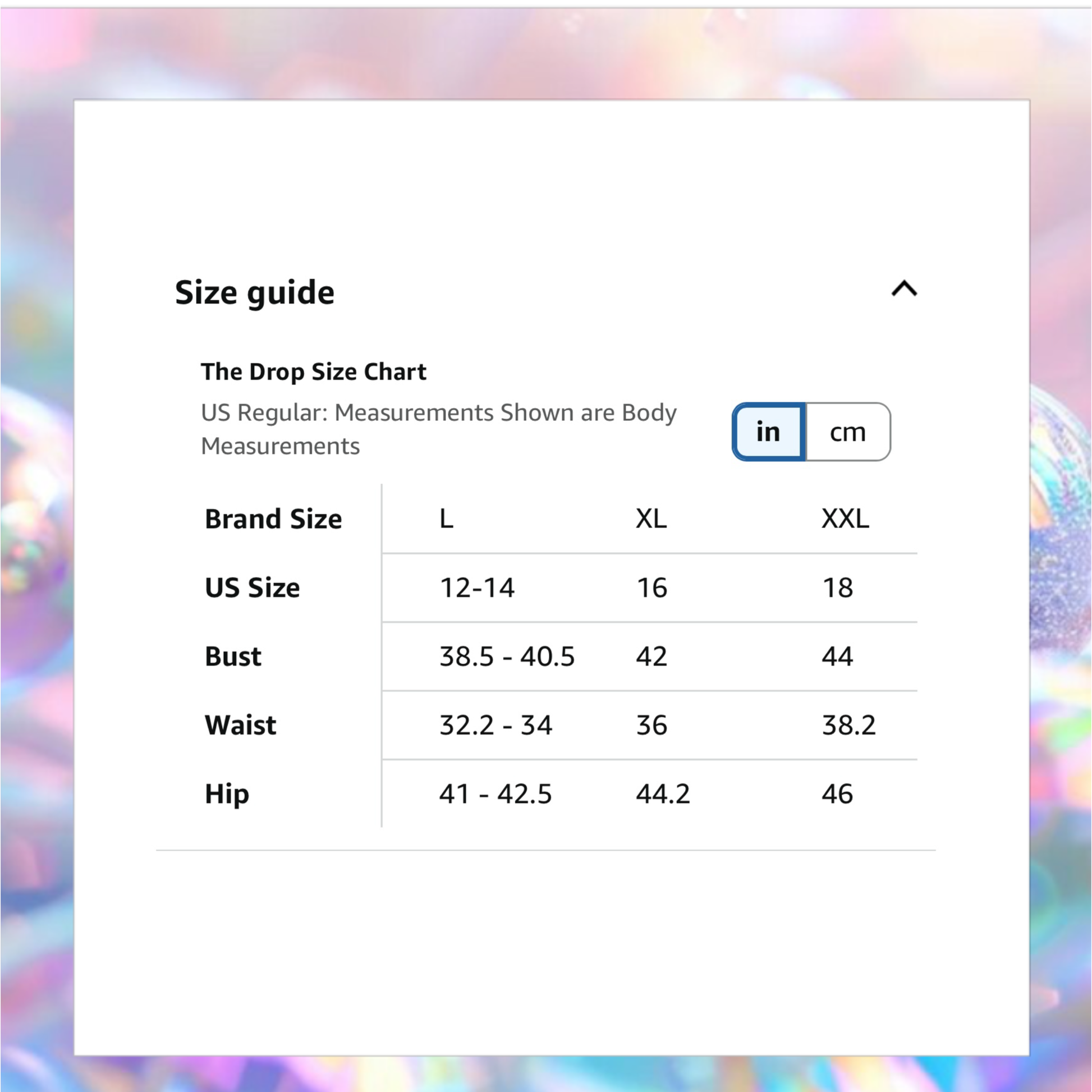Click the US Size row label
This screenshot has height=1092, width=1092.
point(252,588)
